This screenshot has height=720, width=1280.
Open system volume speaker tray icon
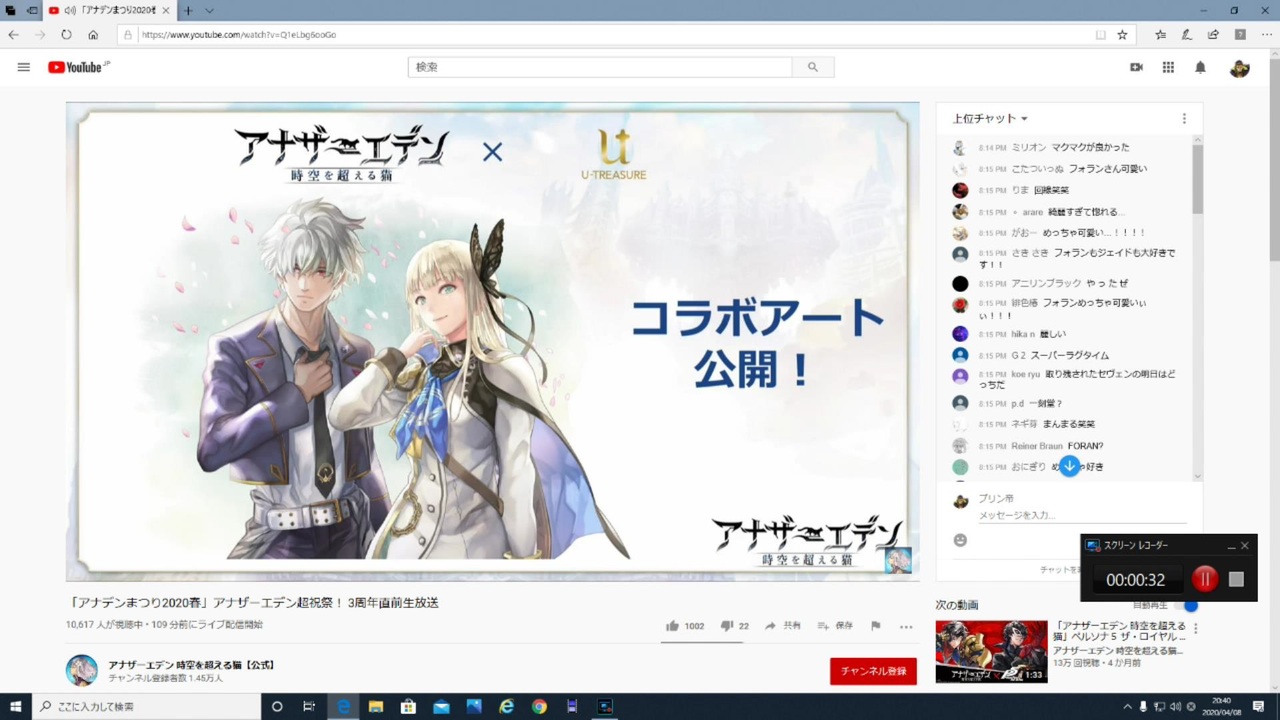coord(1175,706)
